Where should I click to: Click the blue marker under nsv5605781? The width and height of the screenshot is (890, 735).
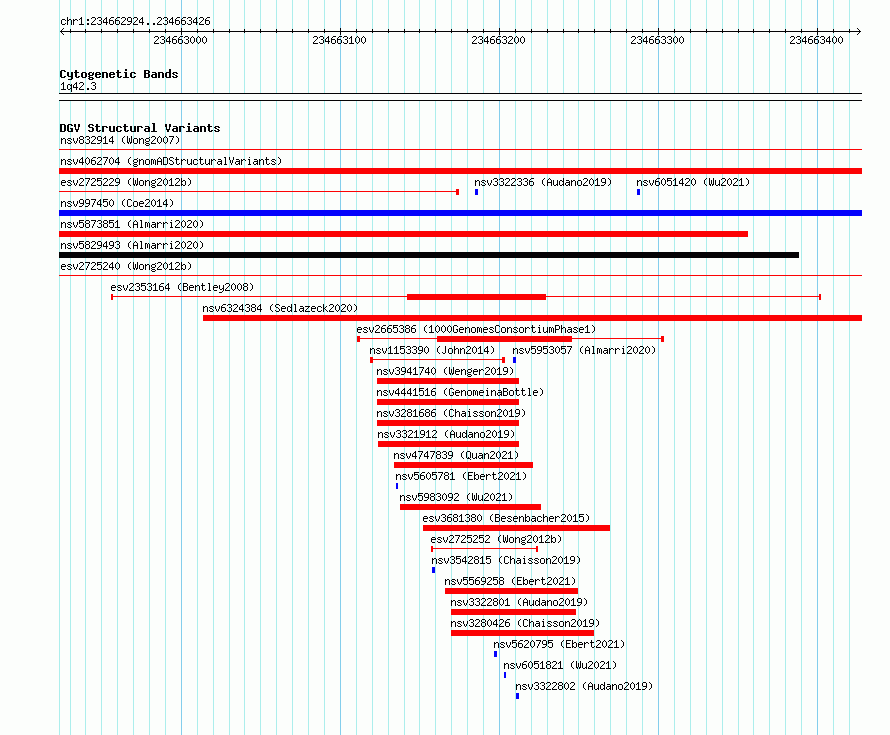[397, 486]
